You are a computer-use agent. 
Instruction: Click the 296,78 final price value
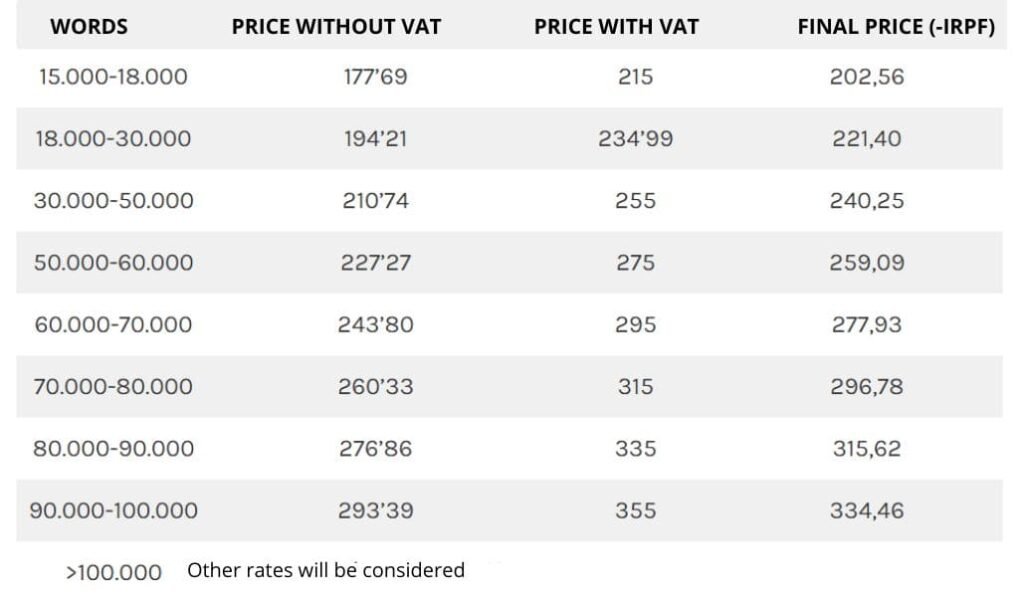pyautogui.click(x=867, y=387)
